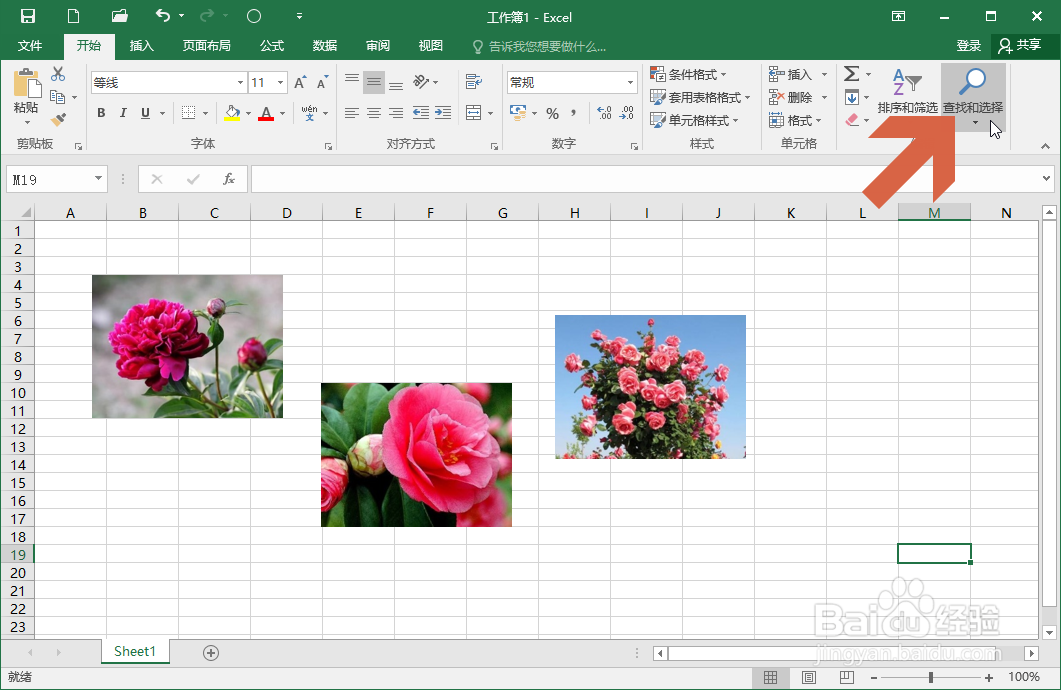The image size is (1061, 690).
Task: Switch to 数据 Data tab
Action: pyautogui.click(x=325, y=46)
